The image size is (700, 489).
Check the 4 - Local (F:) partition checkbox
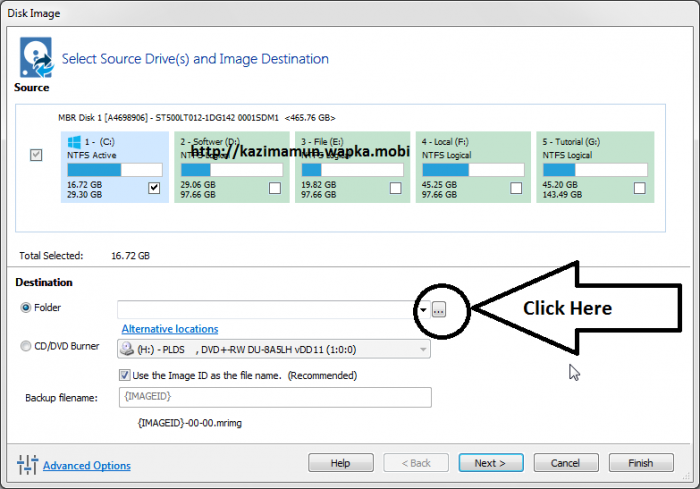coord(516,188)
